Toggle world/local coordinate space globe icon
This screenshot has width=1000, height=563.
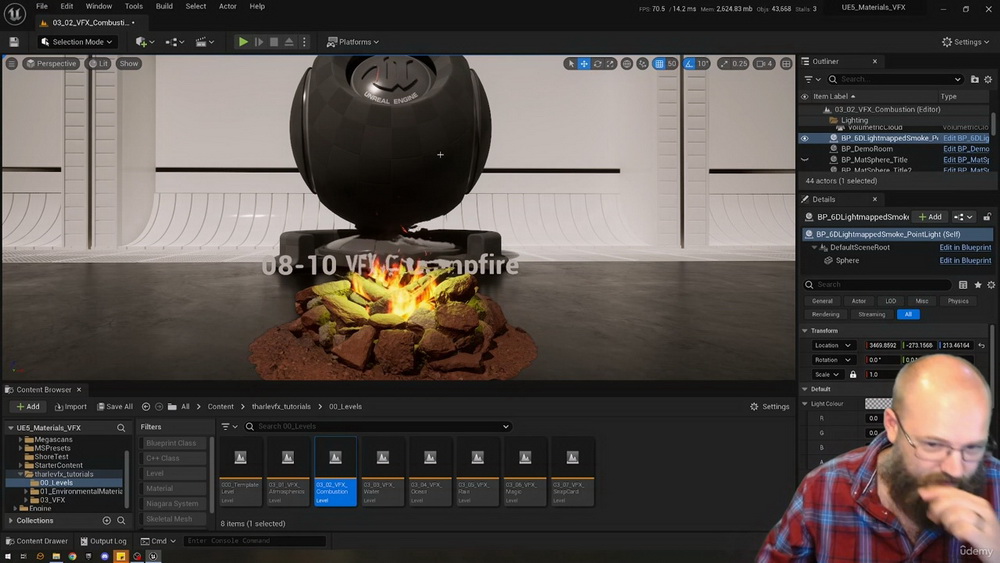627,64
